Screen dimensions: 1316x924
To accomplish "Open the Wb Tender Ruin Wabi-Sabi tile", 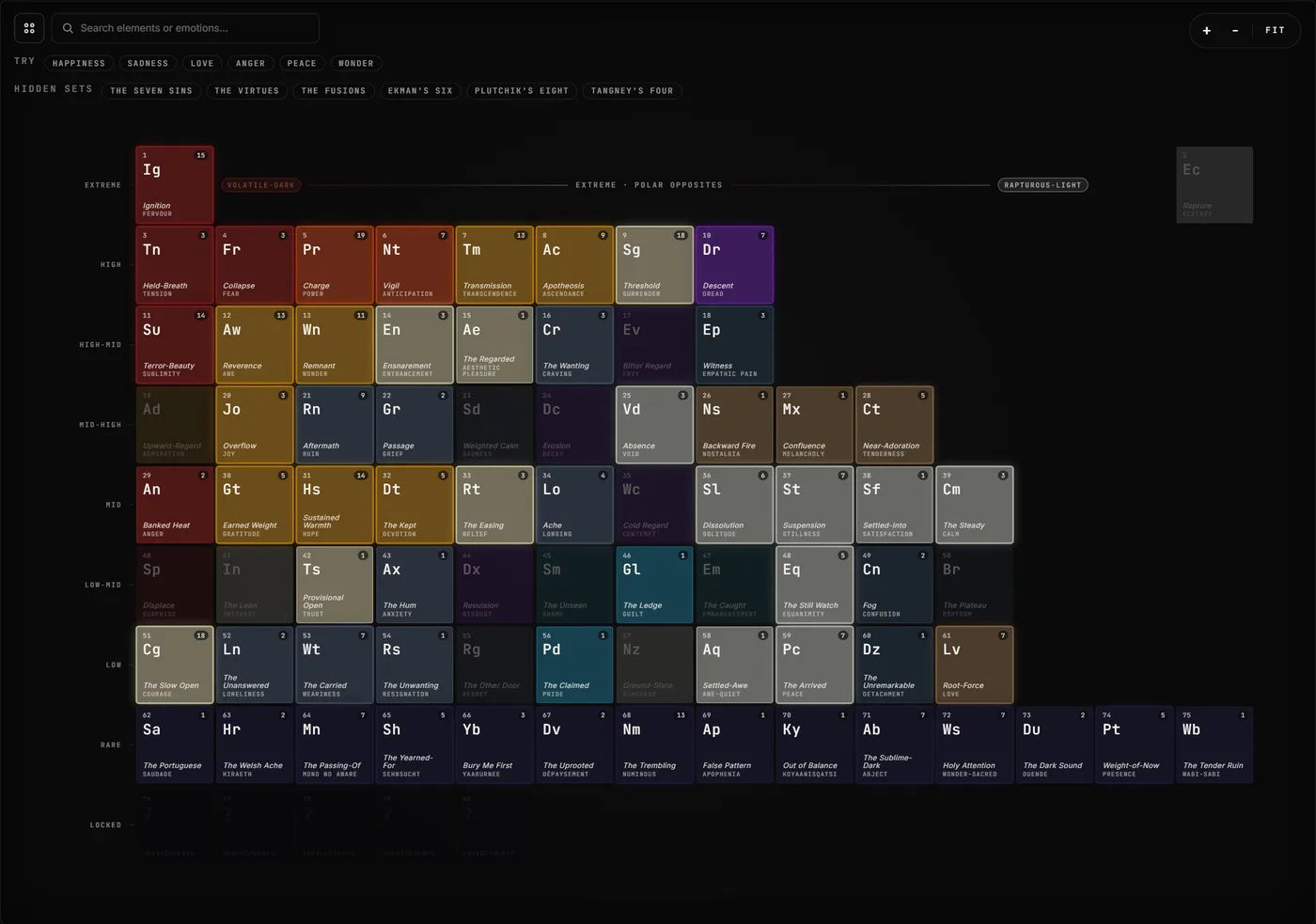I will (x=1214, y=744).
